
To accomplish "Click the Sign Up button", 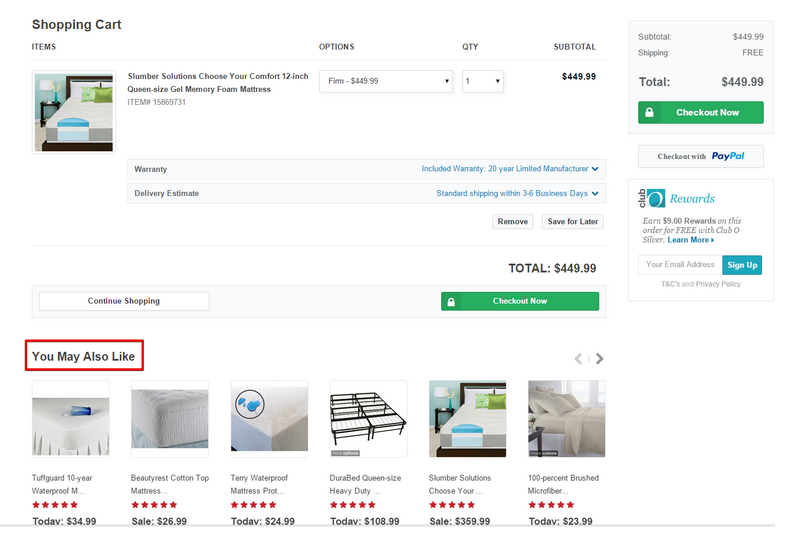I will 742,265.
